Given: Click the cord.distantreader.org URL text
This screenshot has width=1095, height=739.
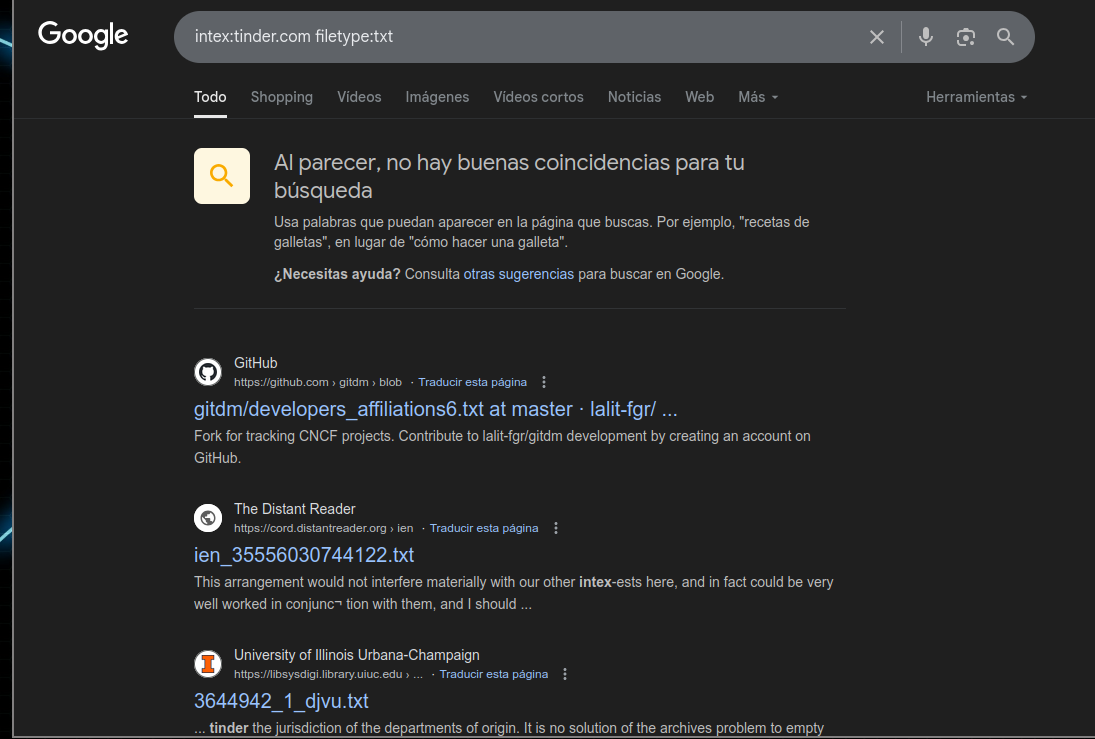Looking at the screenshot, I should point(323,528).
